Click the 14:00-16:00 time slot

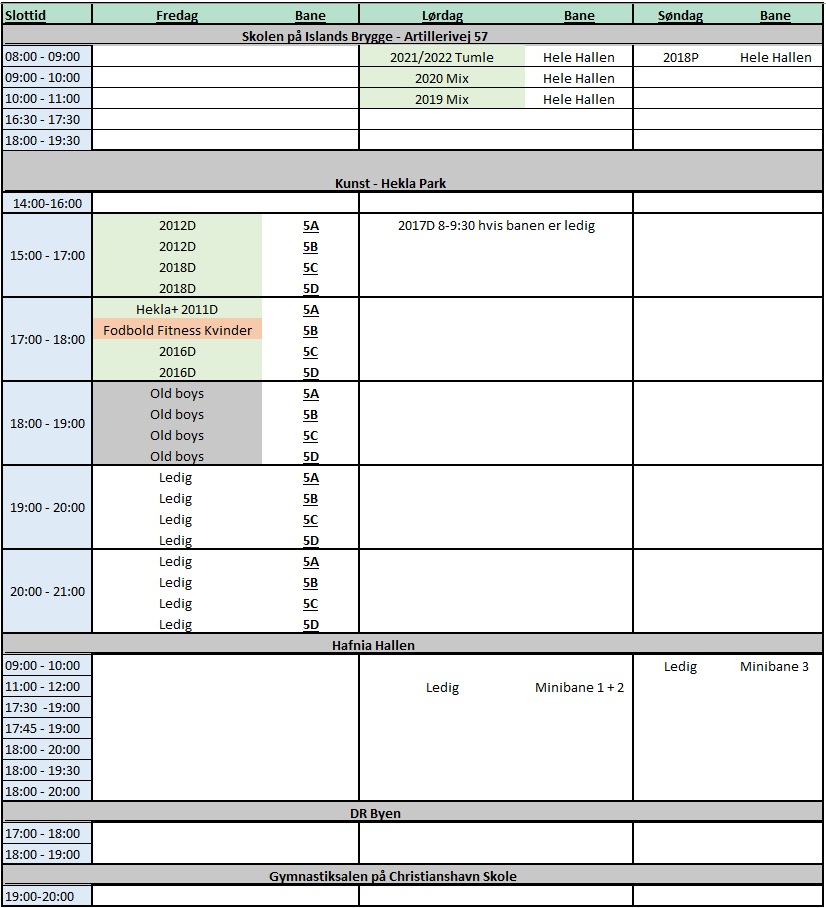47,203
